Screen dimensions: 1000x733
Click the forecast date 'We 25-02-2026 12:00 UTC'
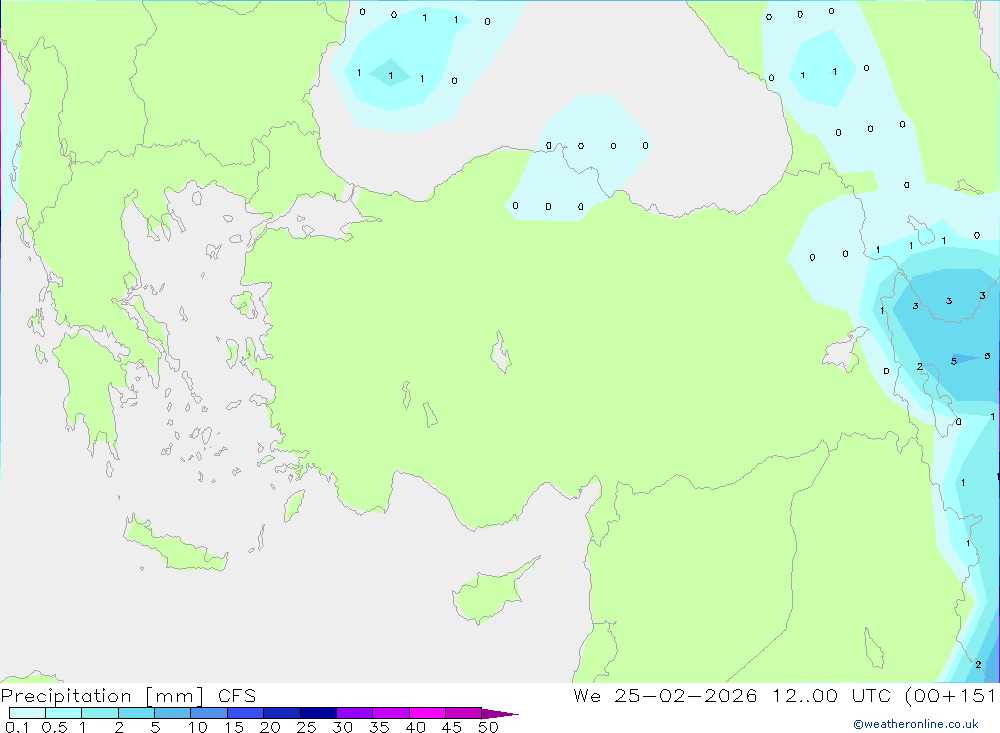pyautogui.click(x=732, y=695)
